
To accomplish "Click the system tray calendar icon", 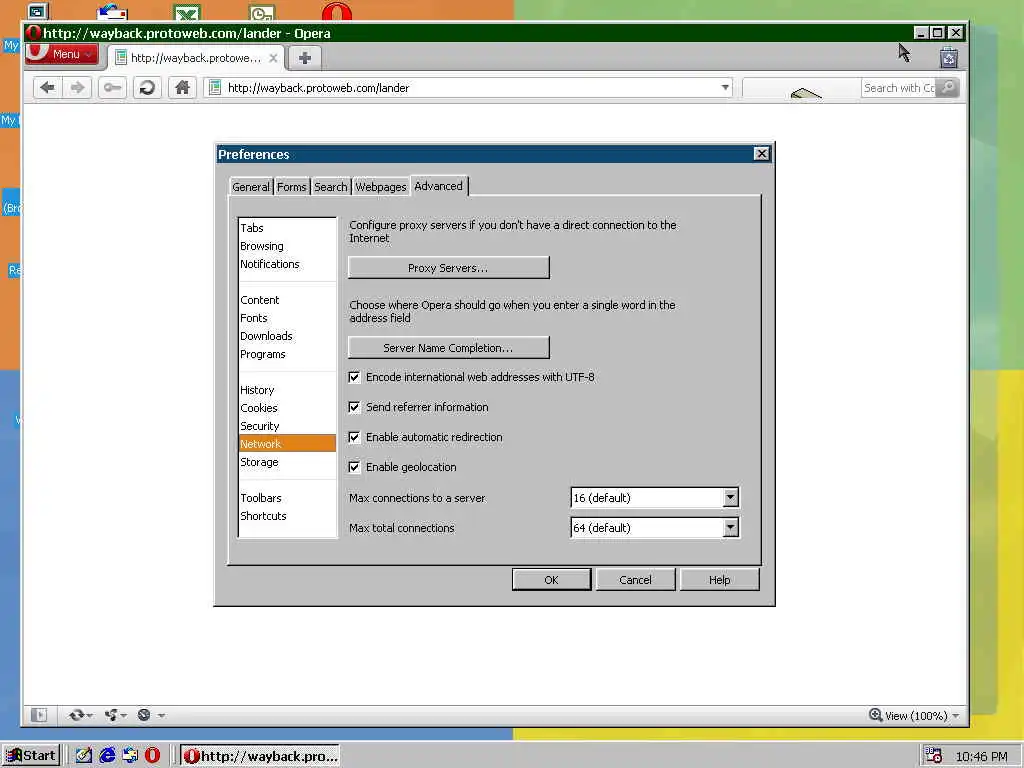I will pos(933,756).
